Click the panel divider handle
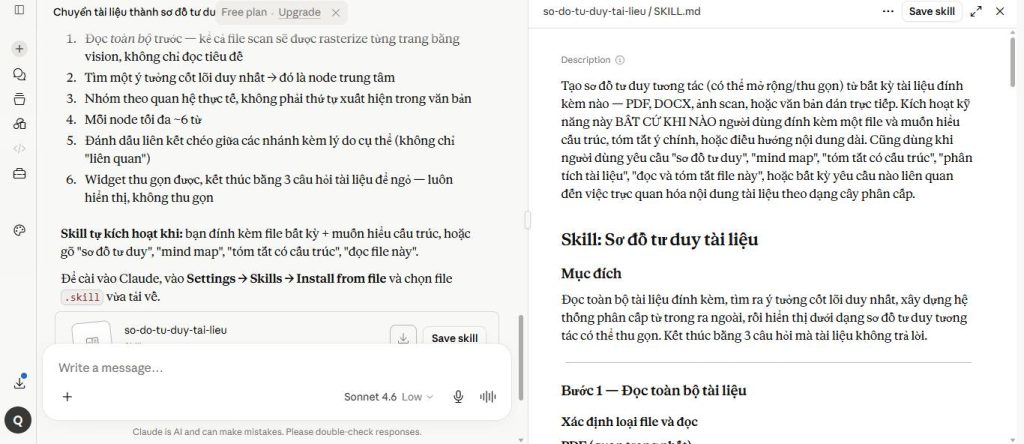Screen dimensions: 1024x444 tap(528, 220)
